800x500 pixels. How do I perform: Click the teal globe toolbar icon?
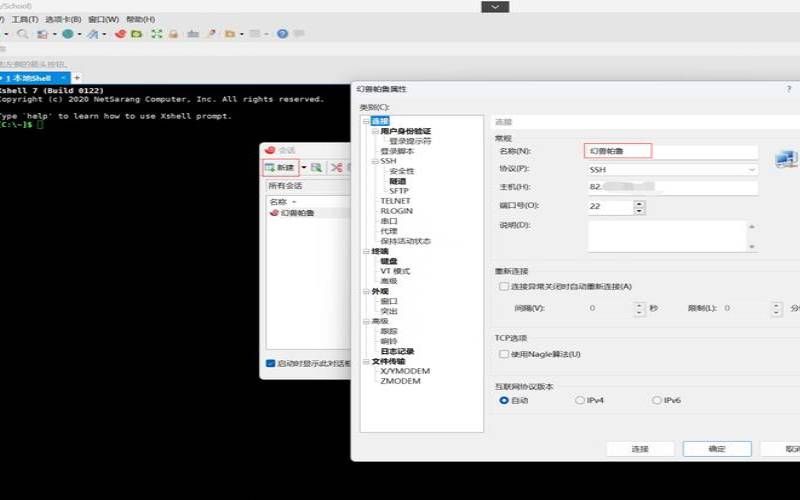point(68,34)
